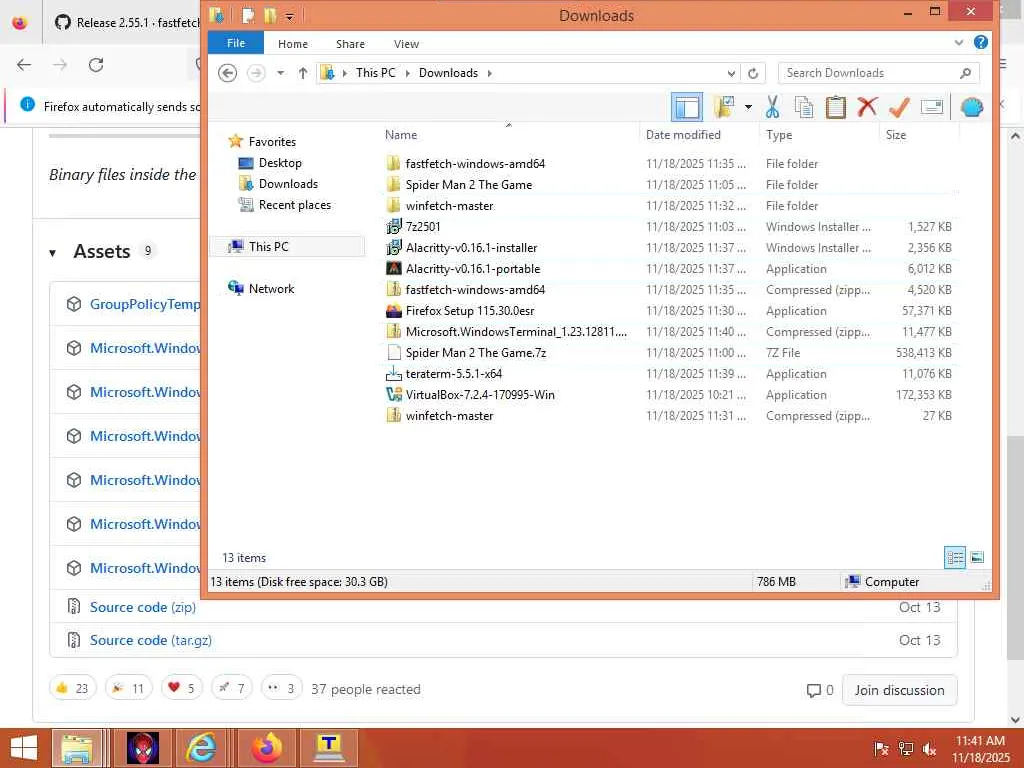
Task: Select Desktop in Favorites
Action: point(280,163)
